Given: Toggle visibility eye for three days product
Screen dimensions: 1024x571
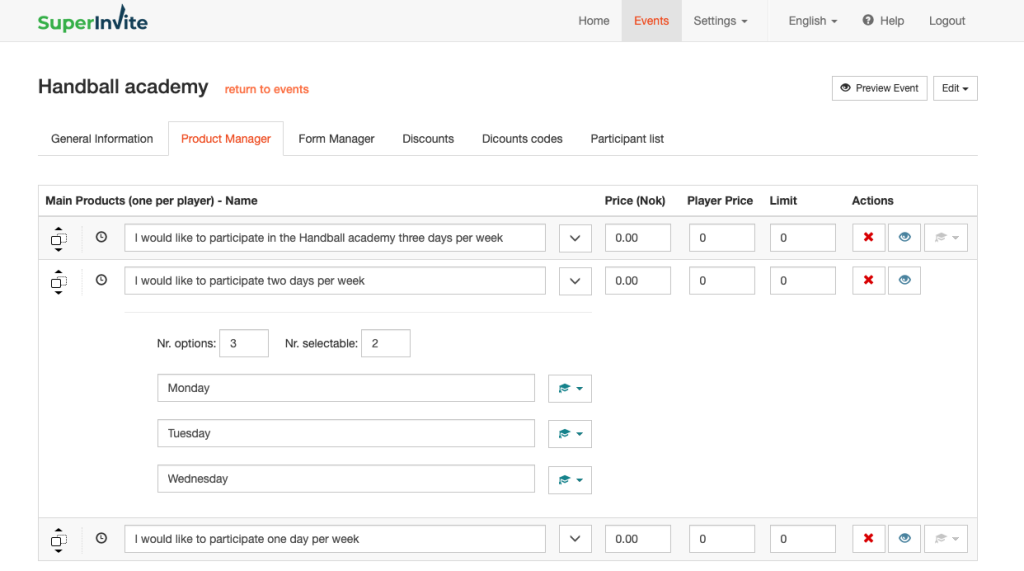Looking at the screenshot, I should pos(904,238).
